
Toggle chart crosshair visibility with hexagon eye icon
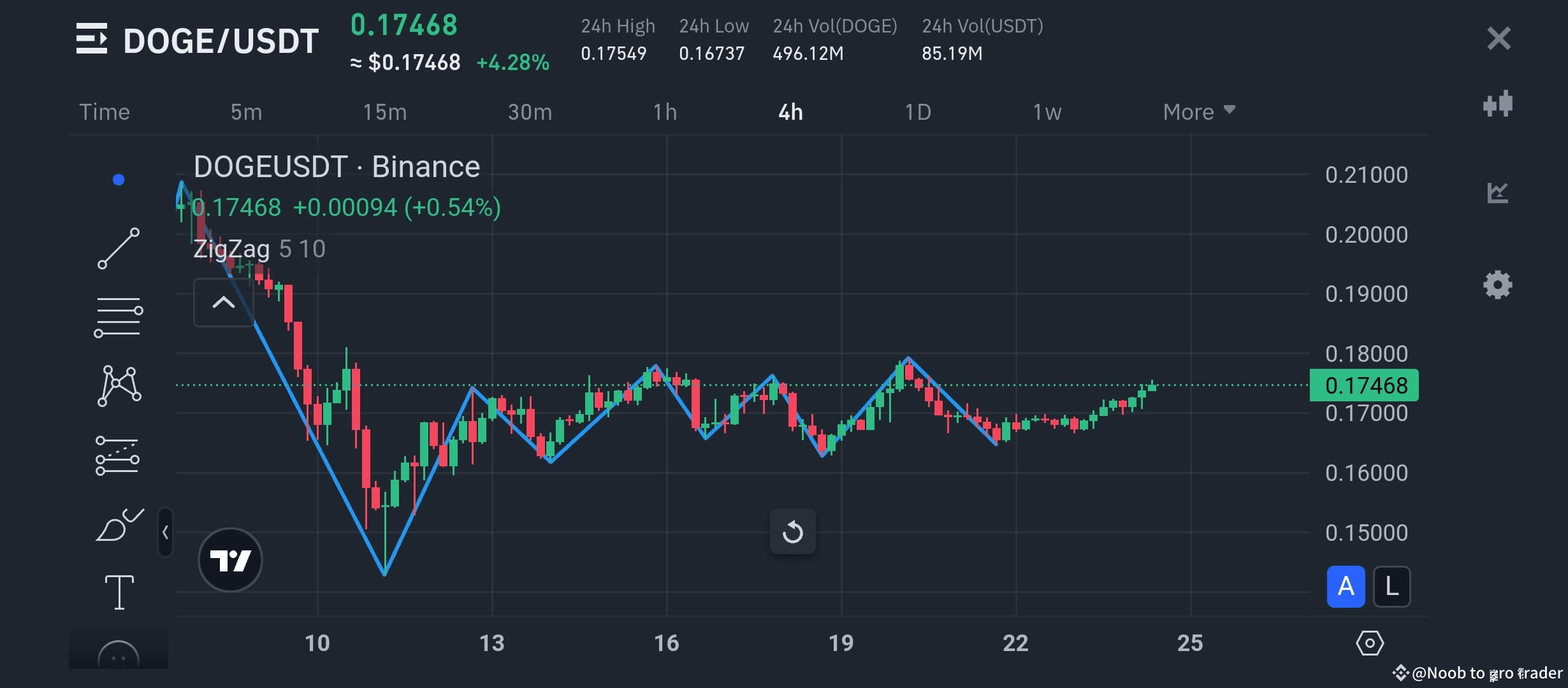(x=1372, y=643)
